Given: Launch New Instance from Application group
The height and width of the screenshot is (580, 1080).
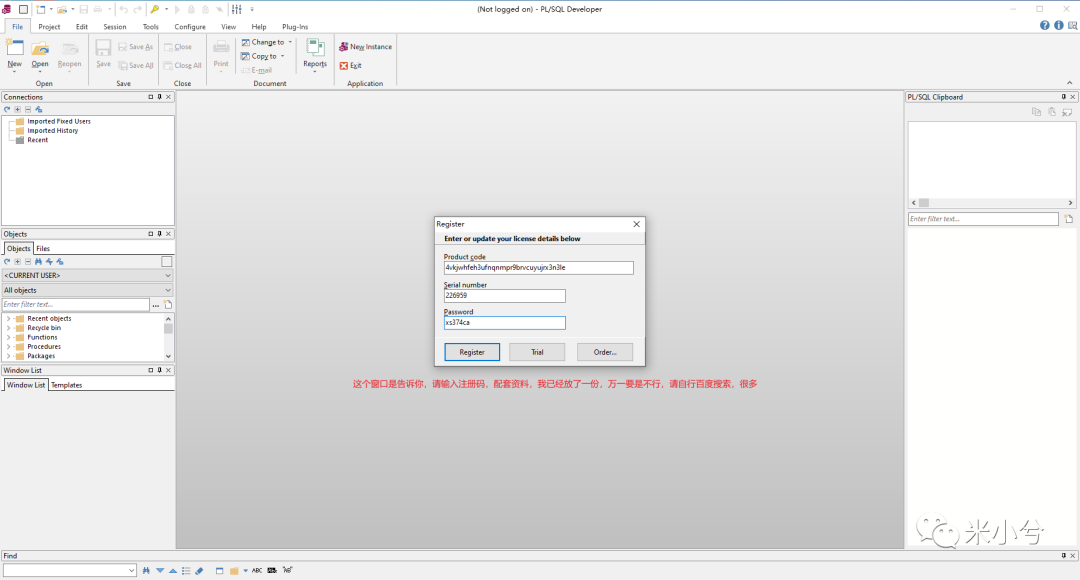Looking at the screenshot, I should point(366,47).
